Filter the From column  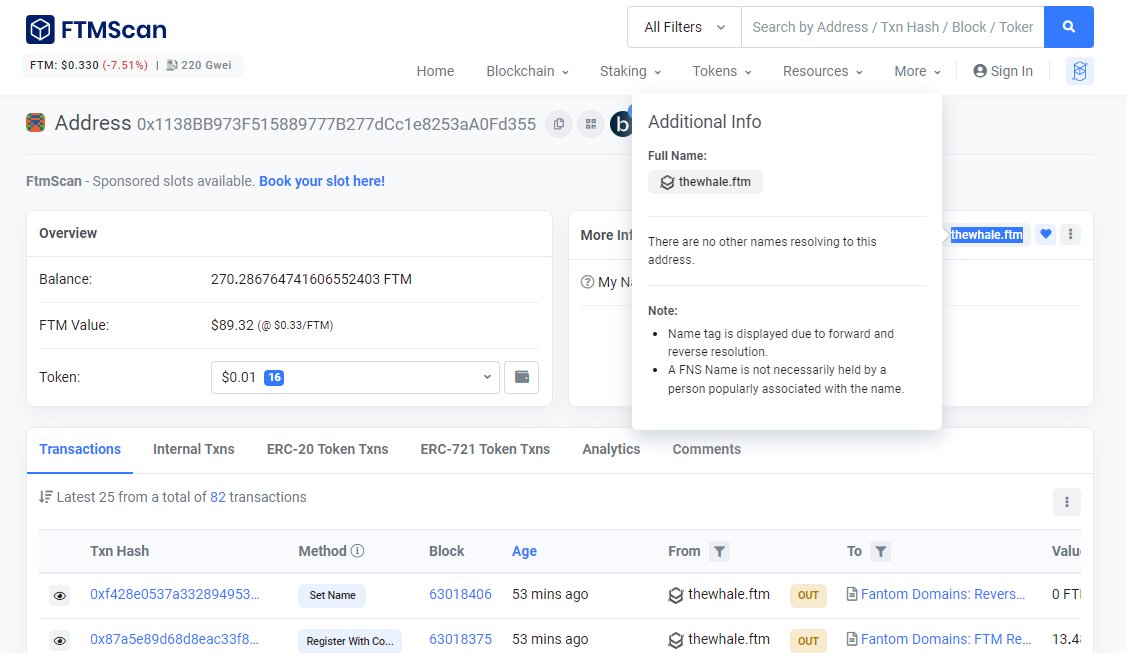click(x=719, y=552)
